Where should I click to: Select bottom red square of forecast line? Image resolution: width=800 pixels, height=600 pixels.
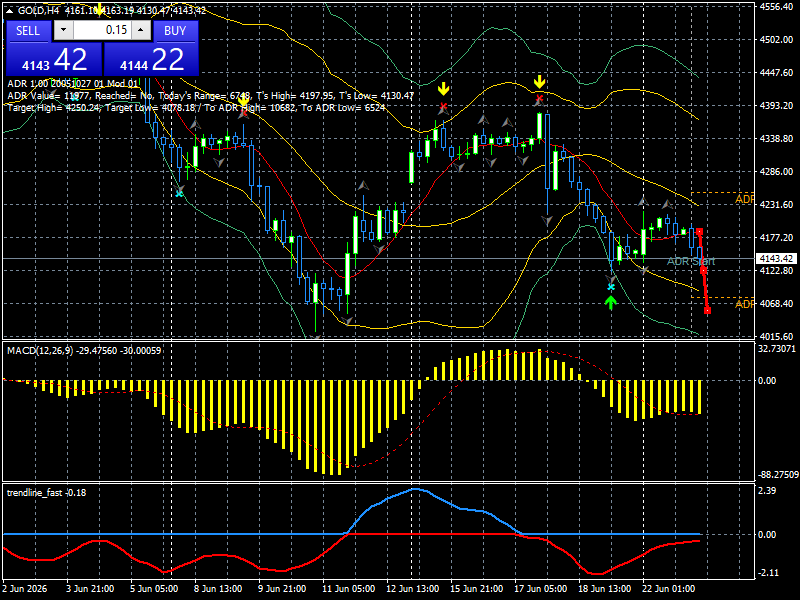[x=707, y=310]
